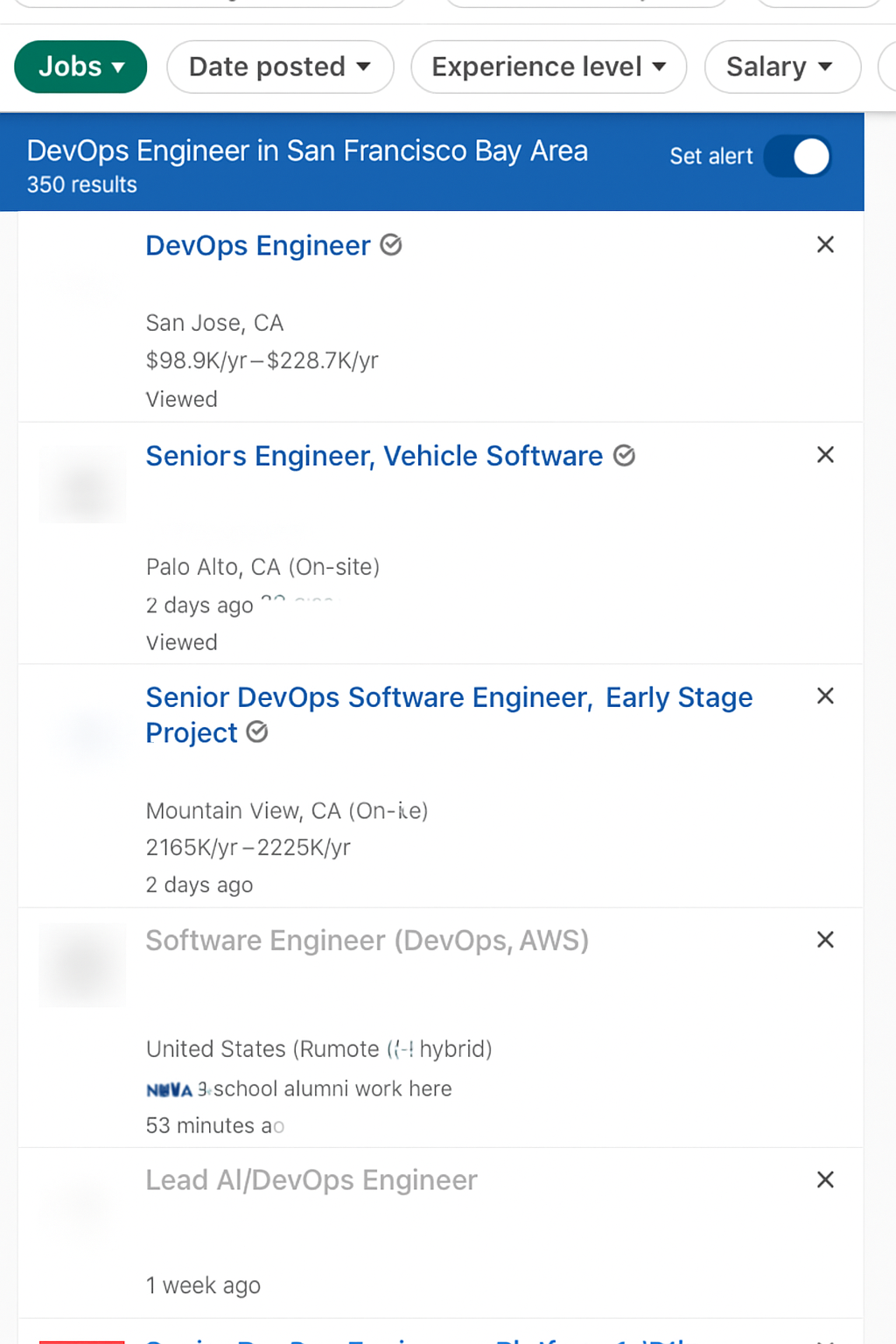Open the Salary filter dropdown
This screenshot has width=896, height=1344.
[x=781, y=66]
